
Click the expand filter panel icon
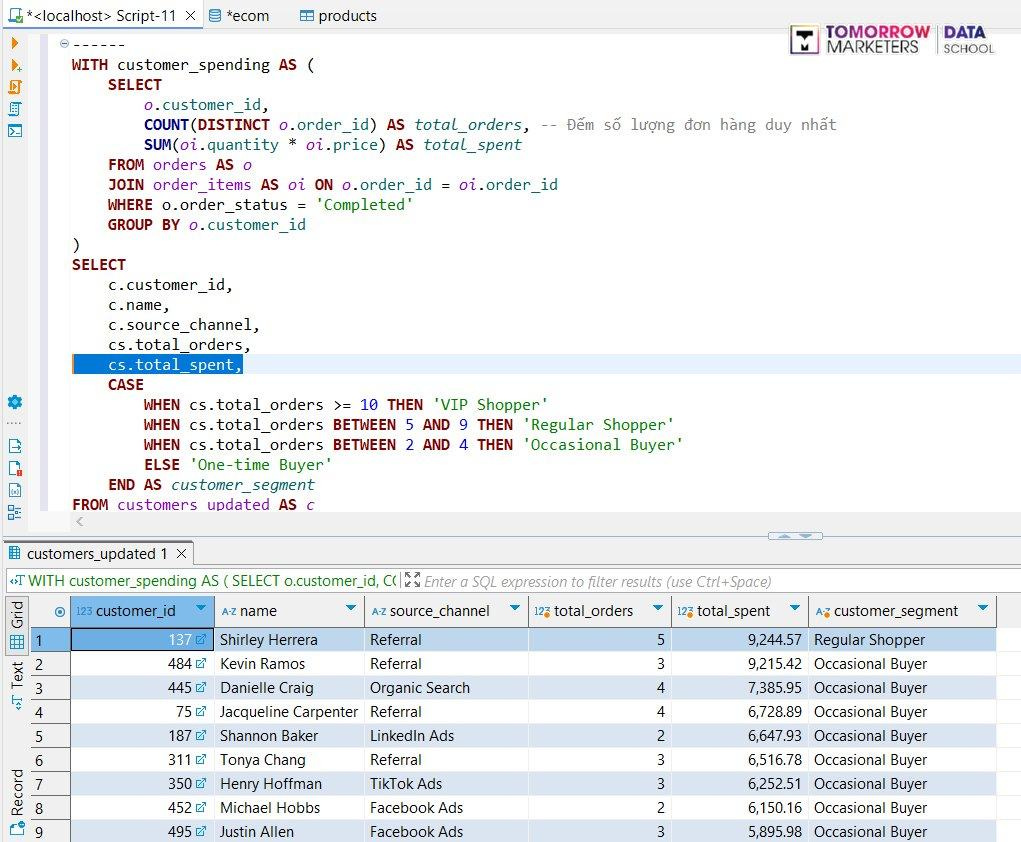412,580
